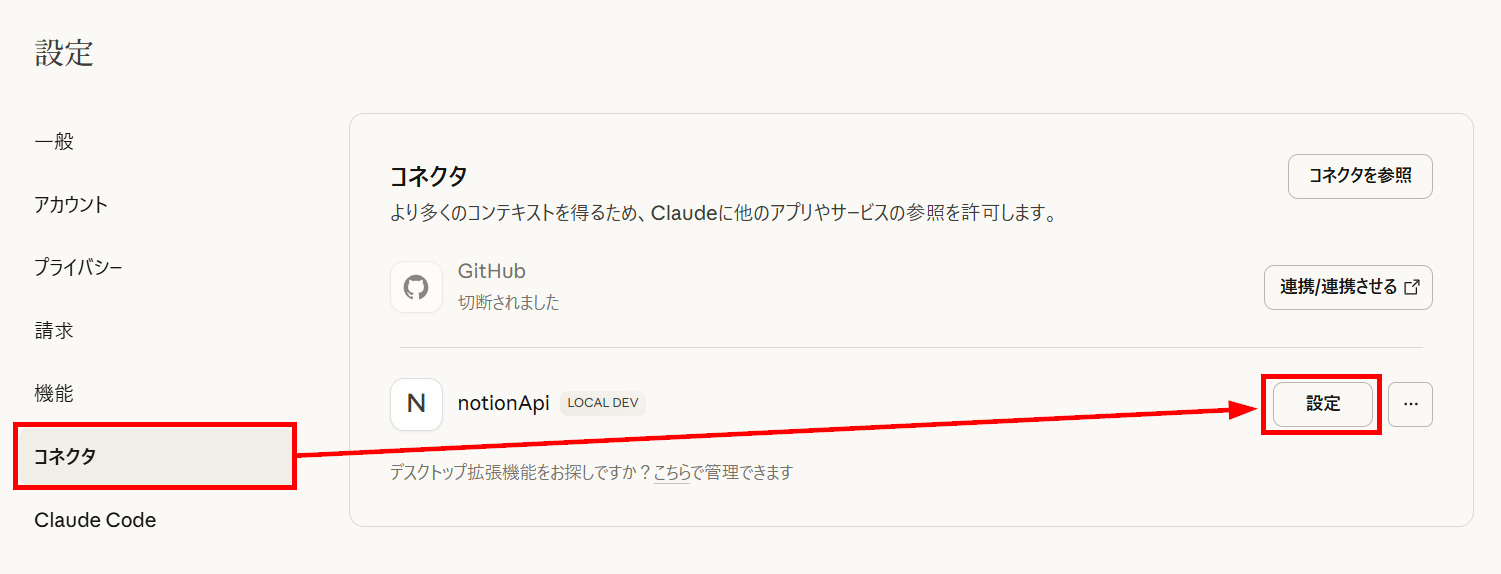Click the GitHub connector name label
1501x574 pixels.
(491, 271)
